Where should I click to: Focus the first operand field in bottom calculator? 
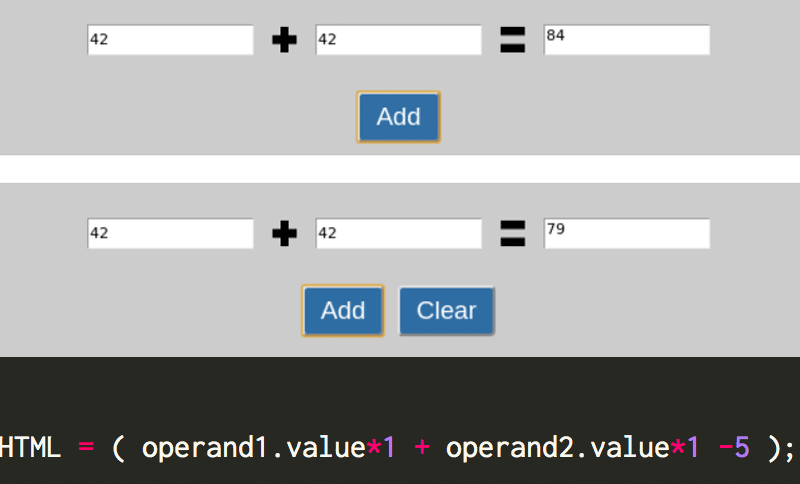tap(170, 234)
